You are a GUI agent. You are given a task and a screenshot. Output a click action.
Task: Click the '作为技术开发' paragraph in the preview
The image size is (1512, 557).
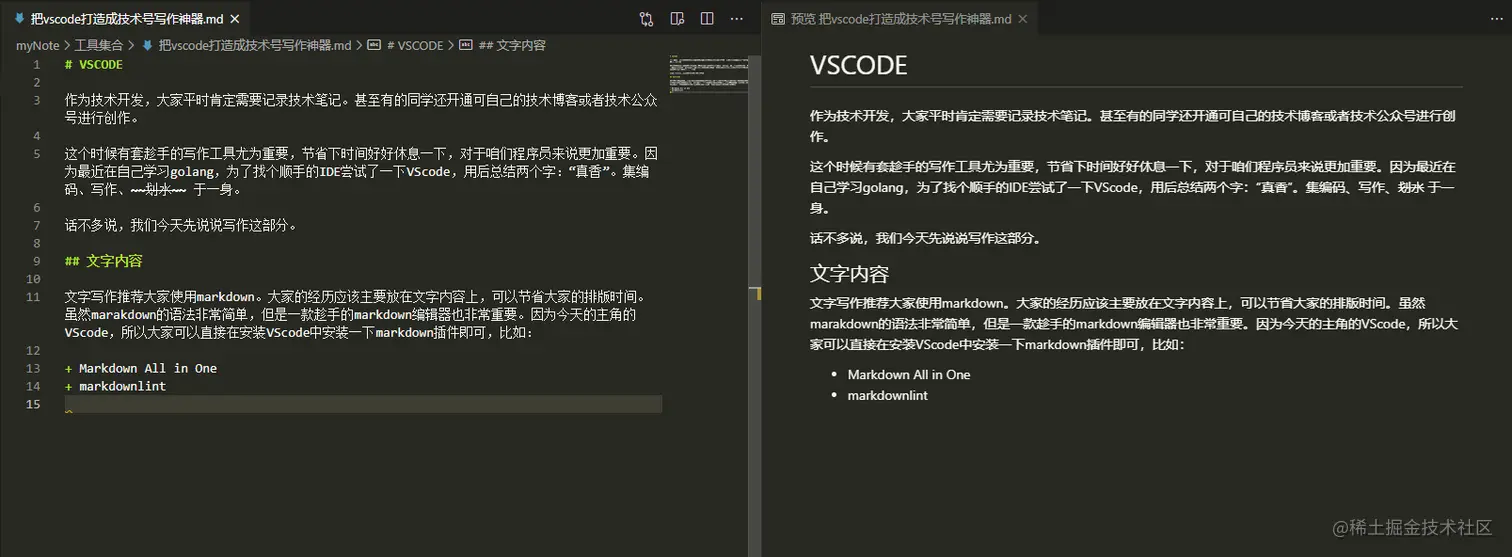tap(1134, 126)
